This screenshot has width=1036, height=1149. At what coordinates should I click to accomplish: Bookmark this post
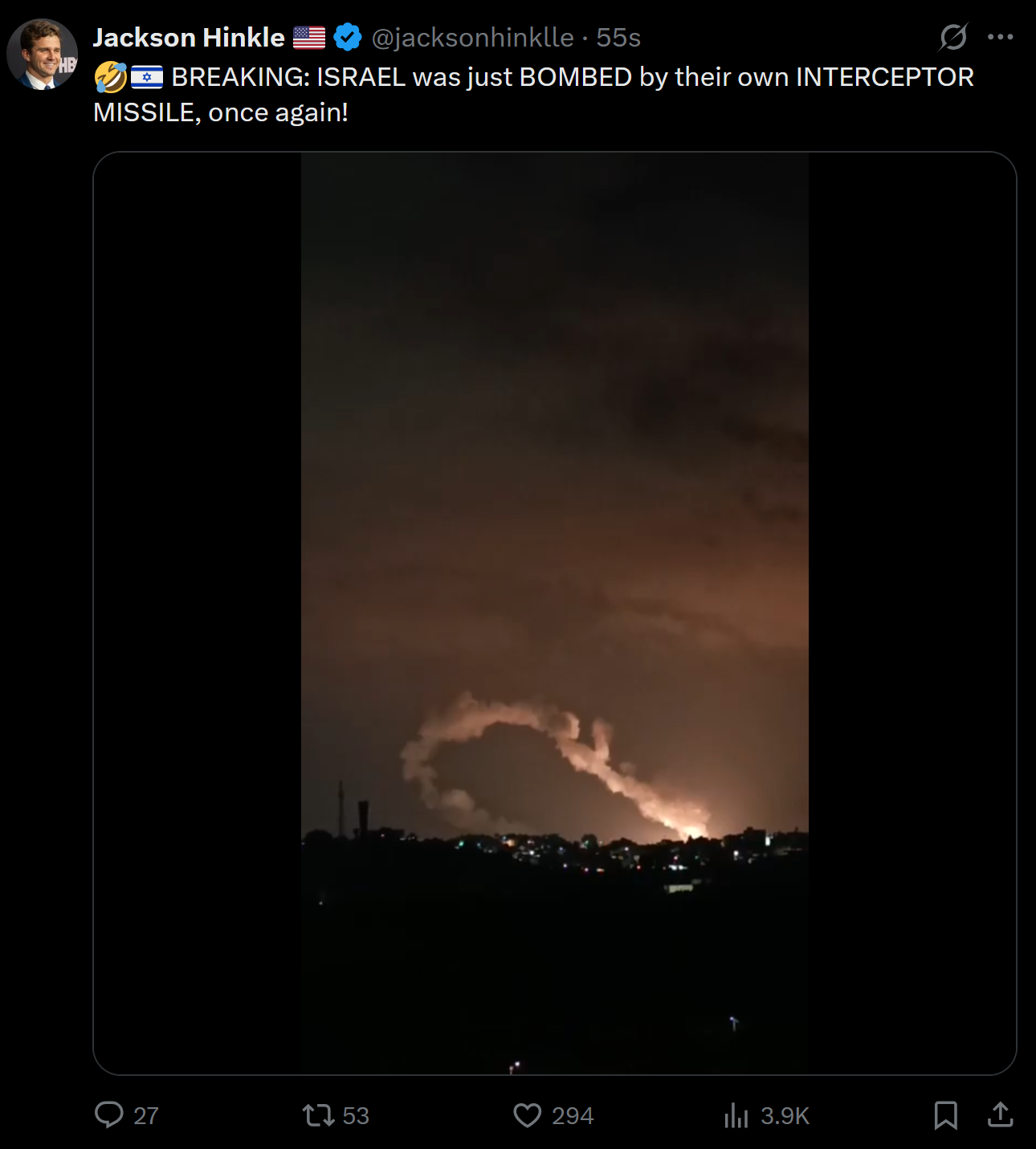[945, 1115]
